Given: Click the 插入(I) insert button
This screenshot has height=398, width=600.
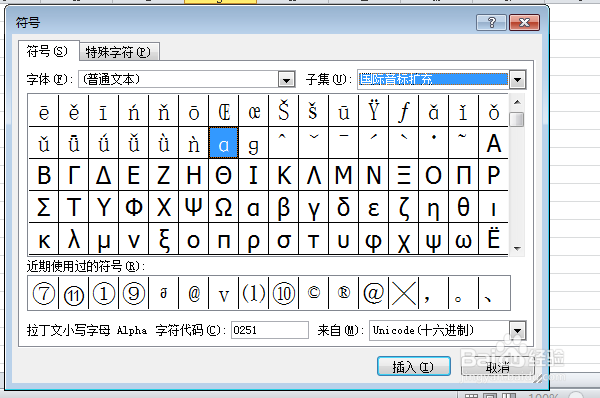Looking at the screenshot, I should 413,367.
